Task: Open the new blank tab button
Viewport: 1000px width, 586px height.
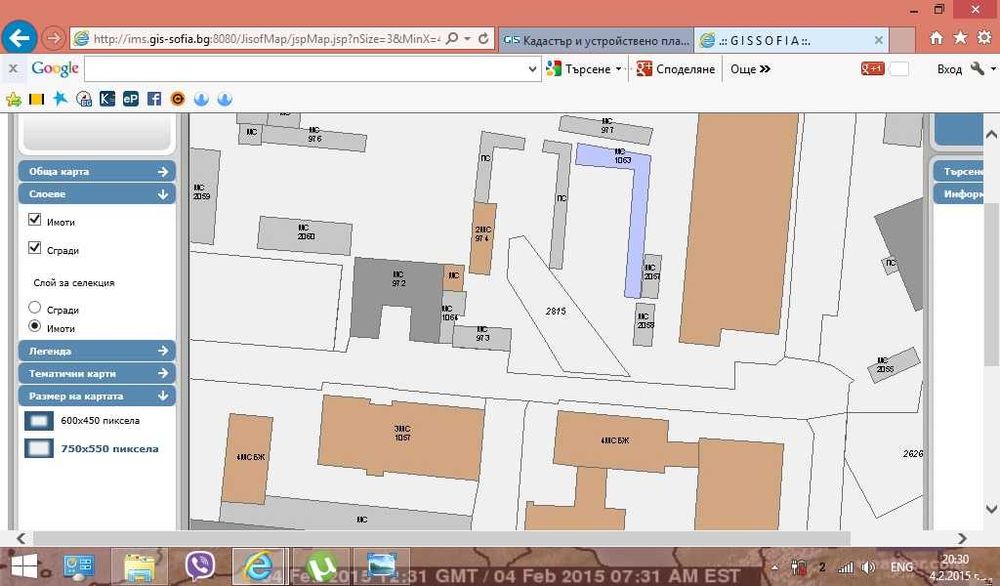Action: pyautogui.click(x=902, y=40)
